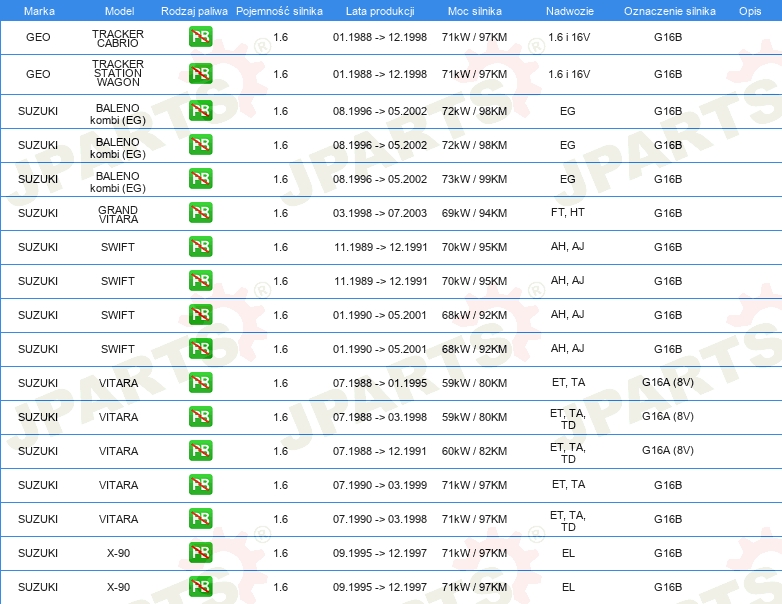
Task: Click the Moc silnika column header
Action: (x=475, y=11)
